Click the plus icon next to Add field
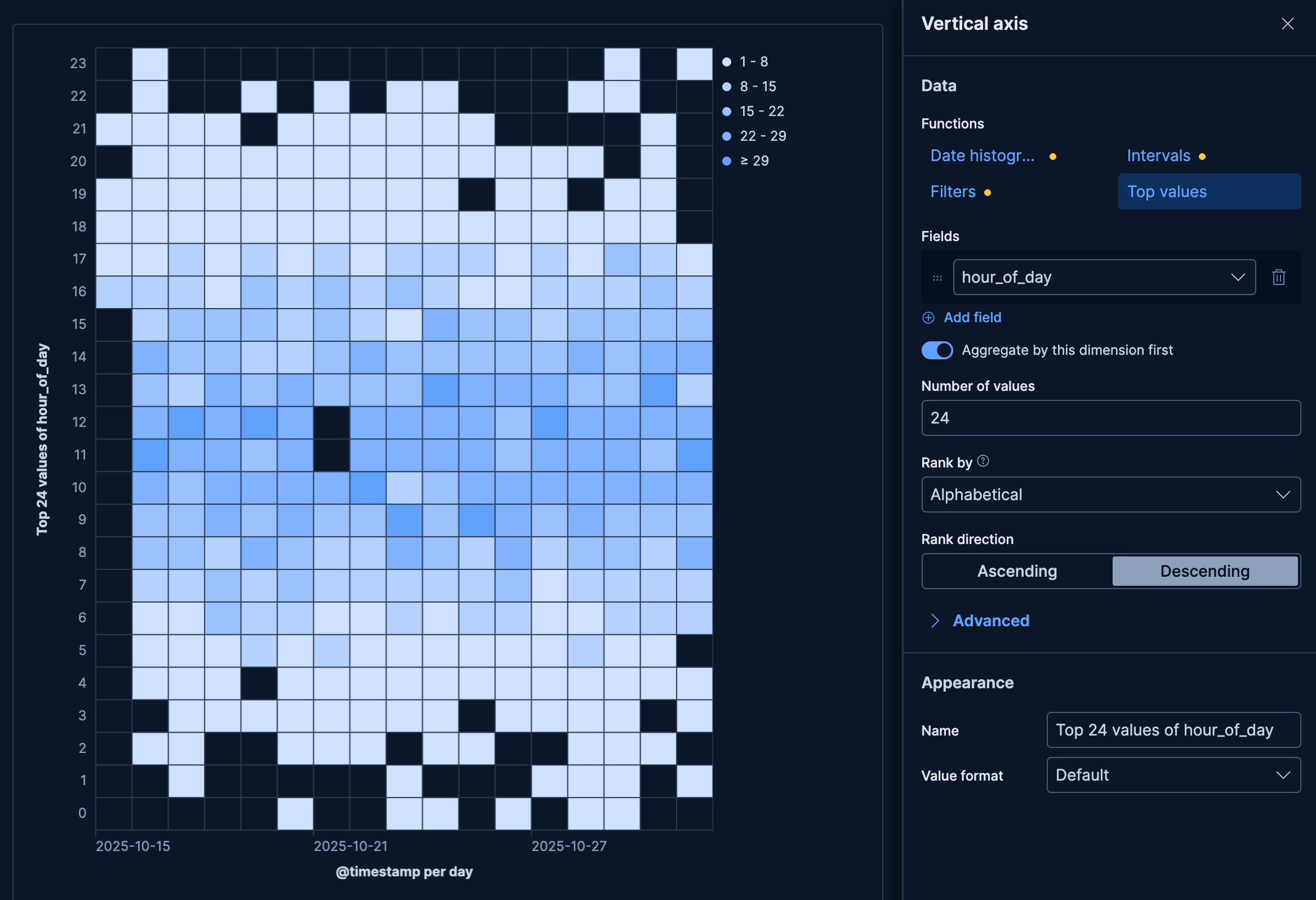This screenshot has width=1316, height=900. (x=928, y=318)
